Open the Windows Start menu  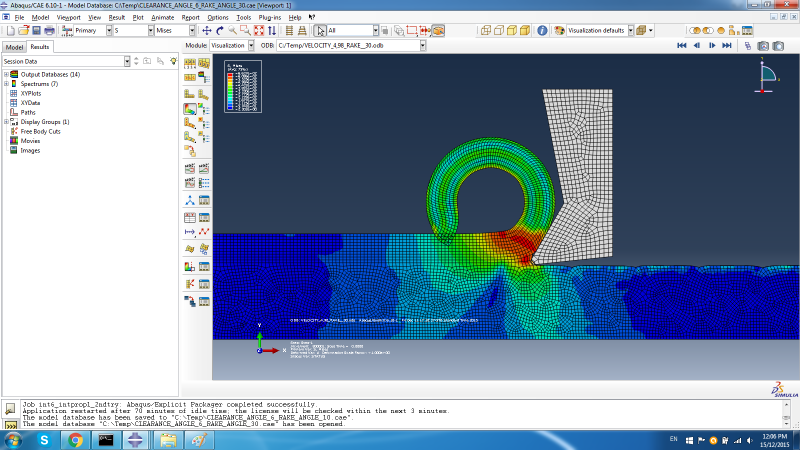[13, 440]
